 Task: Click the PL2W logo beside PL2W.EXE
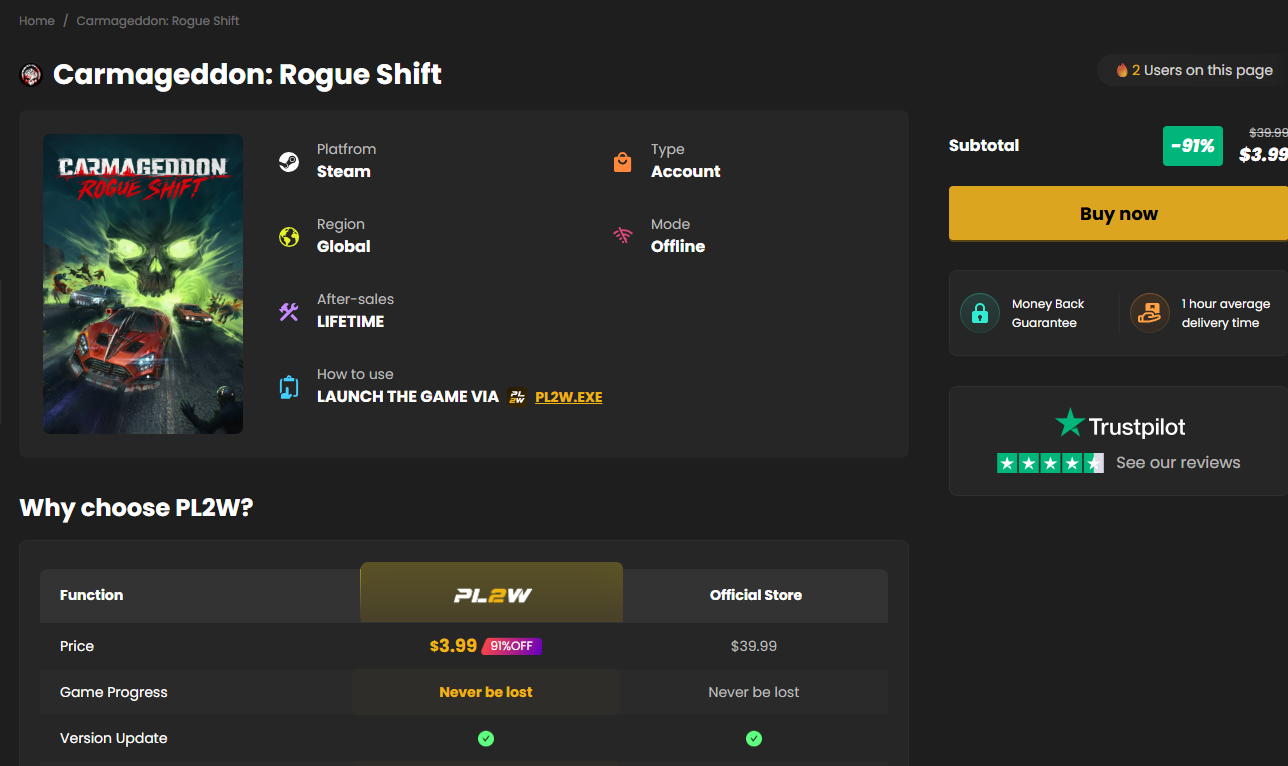(517, 397)
